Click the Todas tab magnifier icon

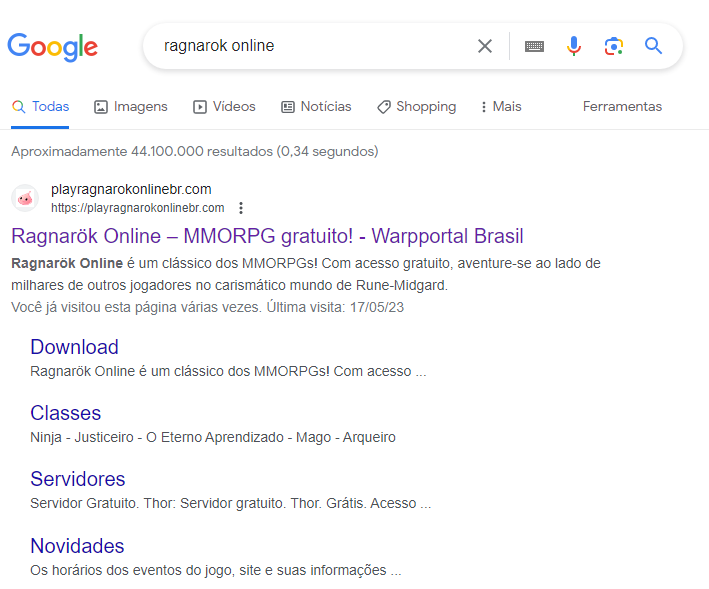(x=19, y=107)
